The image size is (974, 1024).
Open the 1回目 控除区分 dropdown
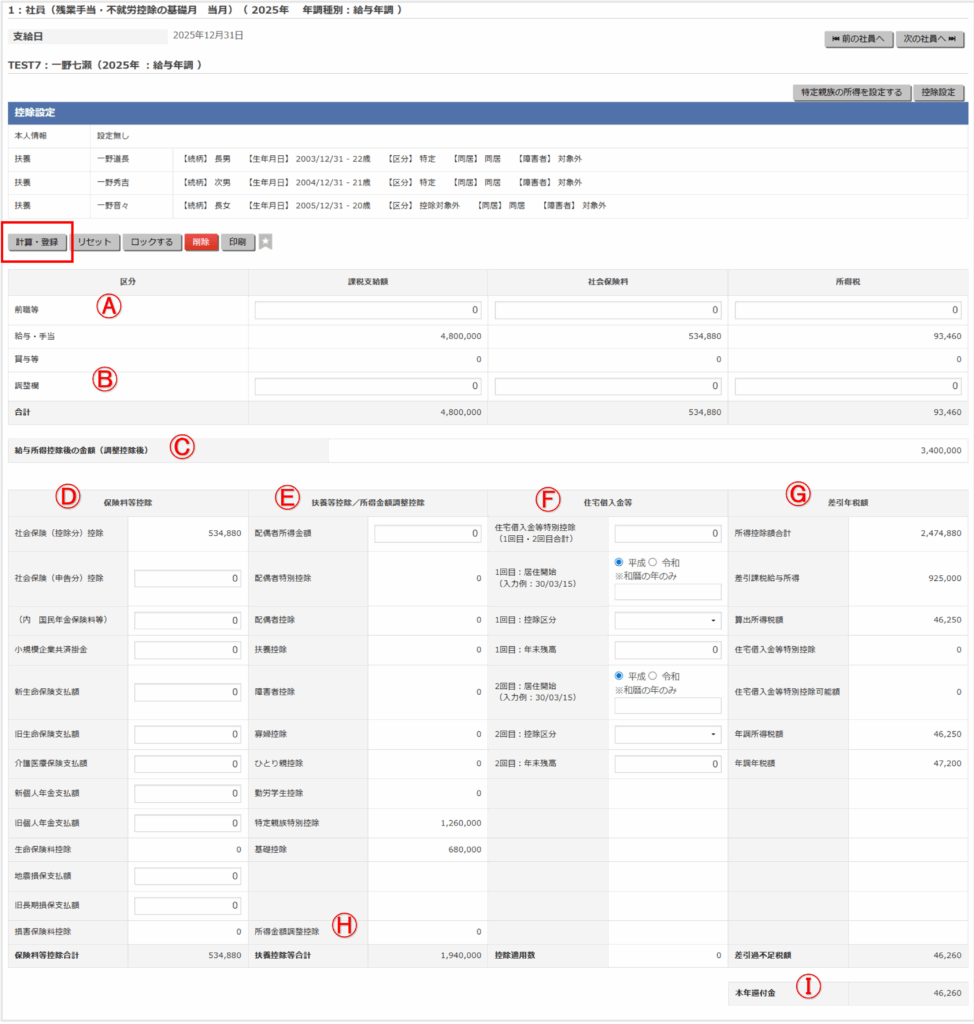pyautogui.click(x=668, y=621)
